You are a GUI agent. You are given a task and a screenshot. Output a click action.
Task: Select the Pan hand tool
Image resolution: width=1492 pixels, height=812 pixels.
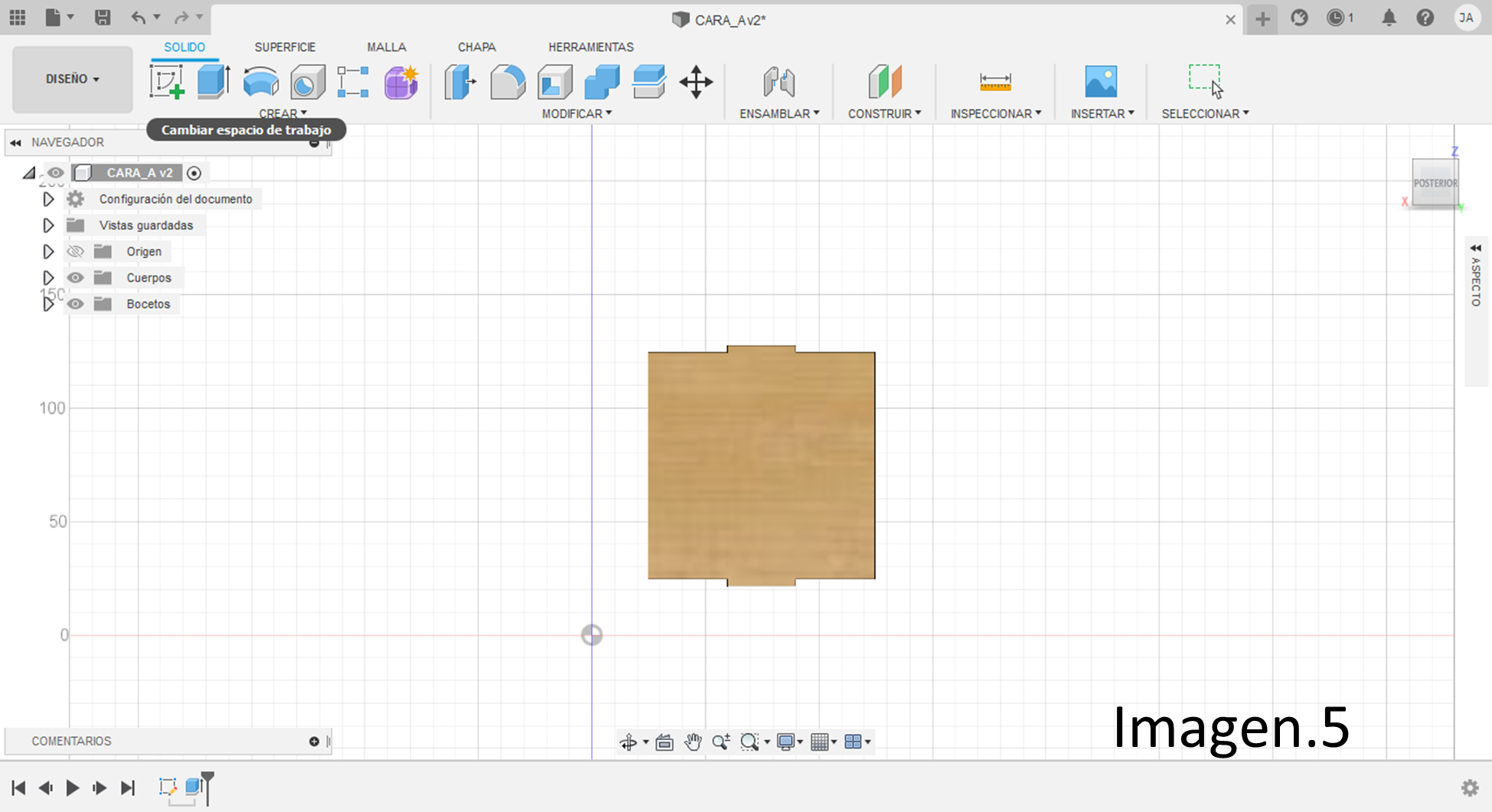coord(693,742)
